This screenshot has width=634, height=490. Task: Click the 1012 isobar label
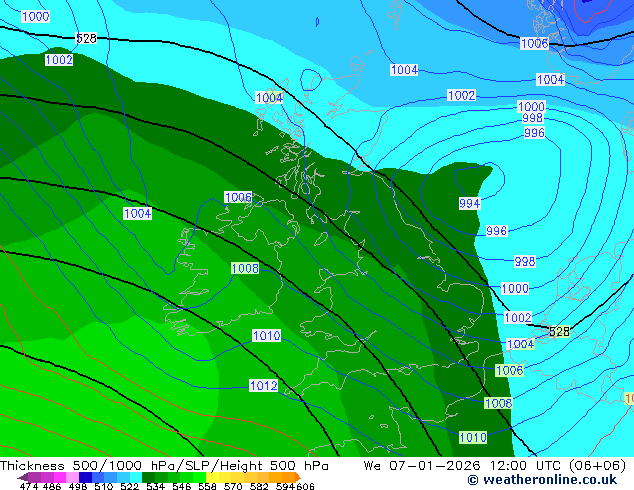(x=264, y=386)
